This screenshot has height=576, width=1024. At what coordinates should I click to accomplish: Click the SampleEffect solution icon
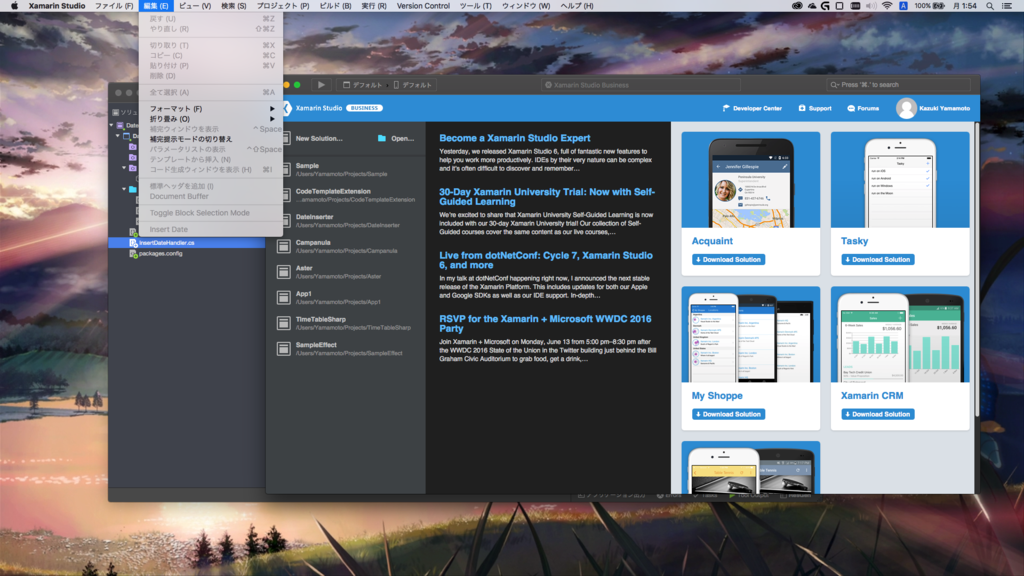click(x=283, y=349)
